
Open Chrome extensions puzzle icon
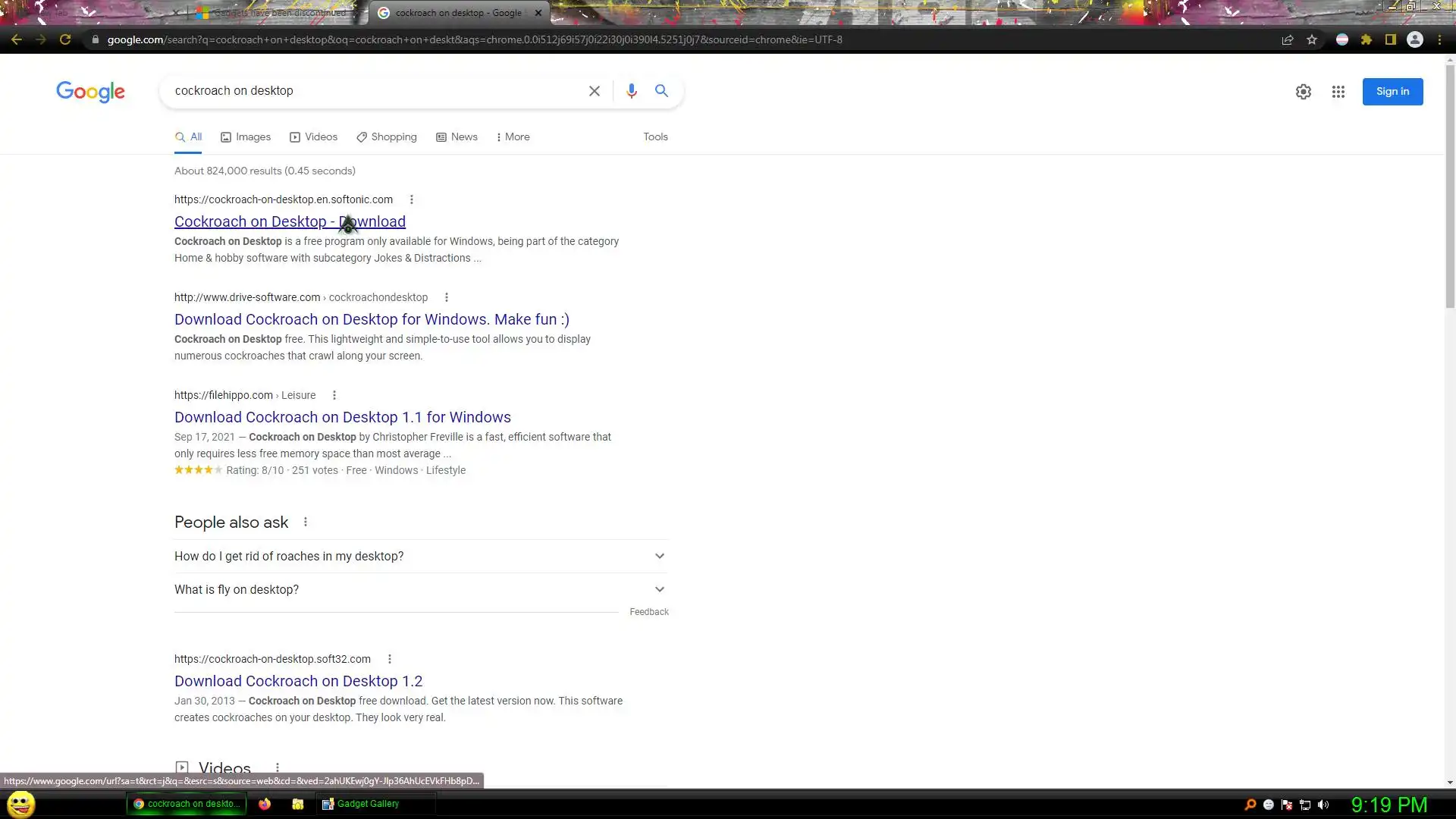tap(1366, 39)
